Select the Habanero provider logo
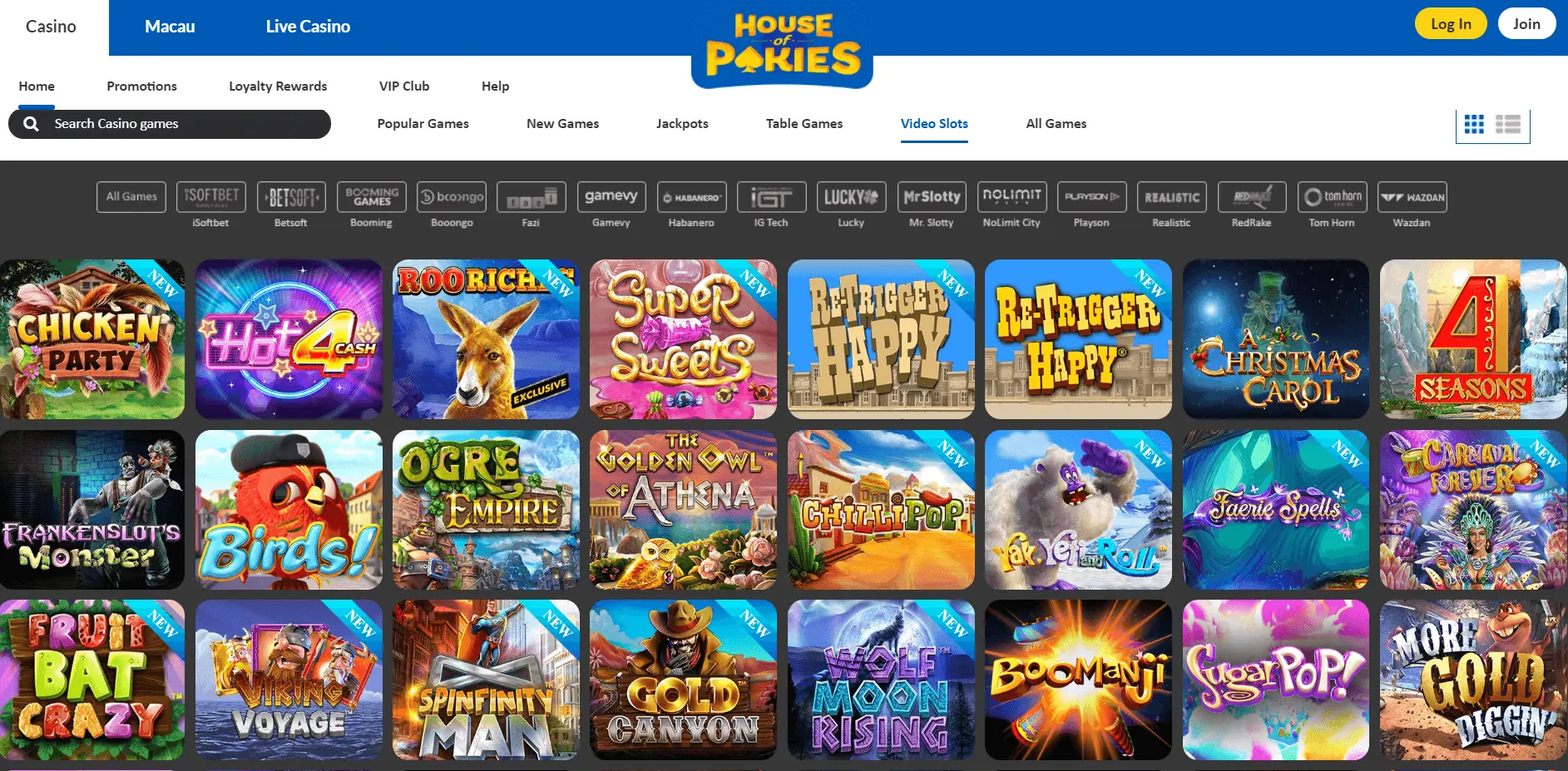The image size is (1568, 771). (691, 197)
